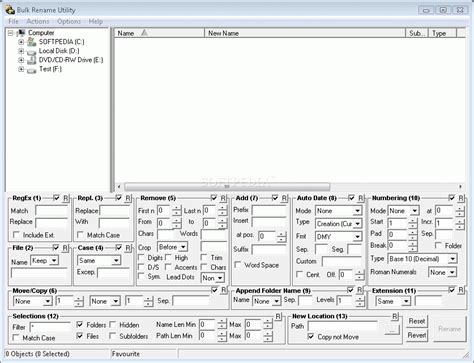Viewport: 474px width, 363px height.
Task: Uncheck Copy not Move
Action: pos(311,336)
